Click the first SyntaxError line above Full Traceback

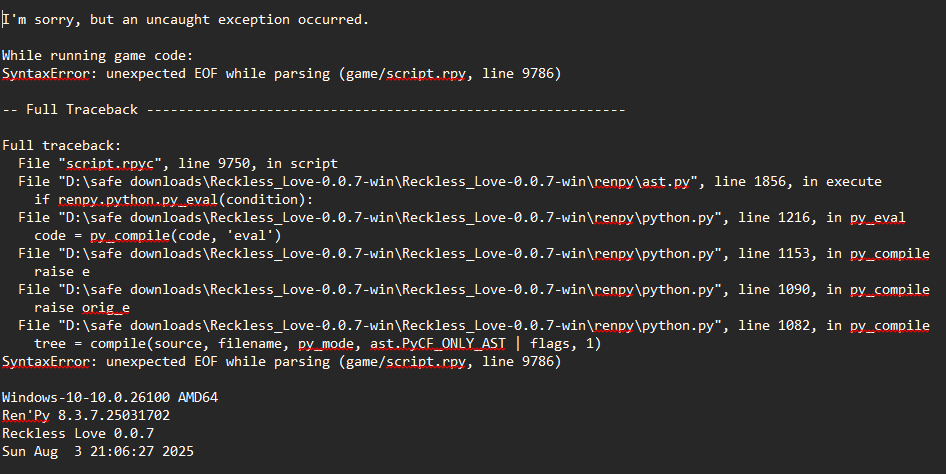[x=282, y=74]
